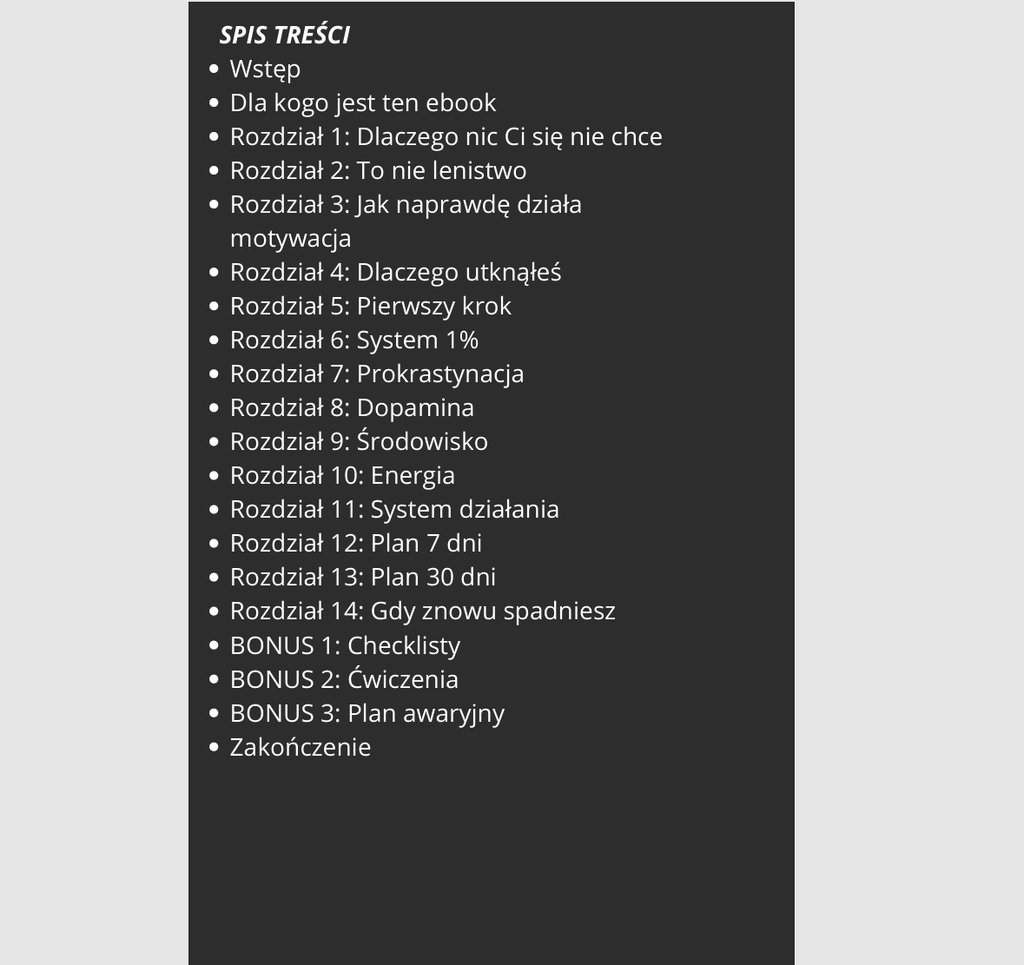Select Rozdział 13: Plan 30 dni
The image size is (1024, 965).
363,578
